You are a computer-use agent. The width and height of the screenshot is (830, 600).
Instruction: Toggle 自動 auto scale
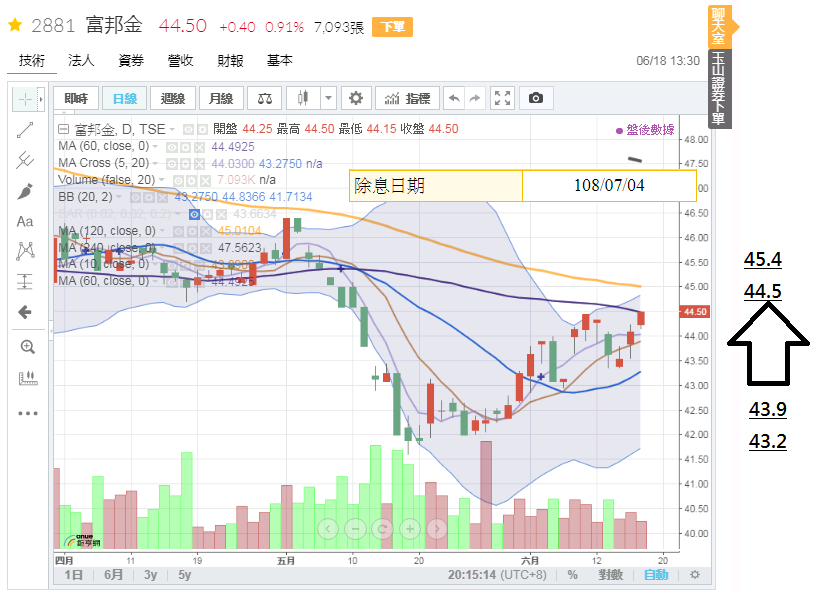point(656,575)
